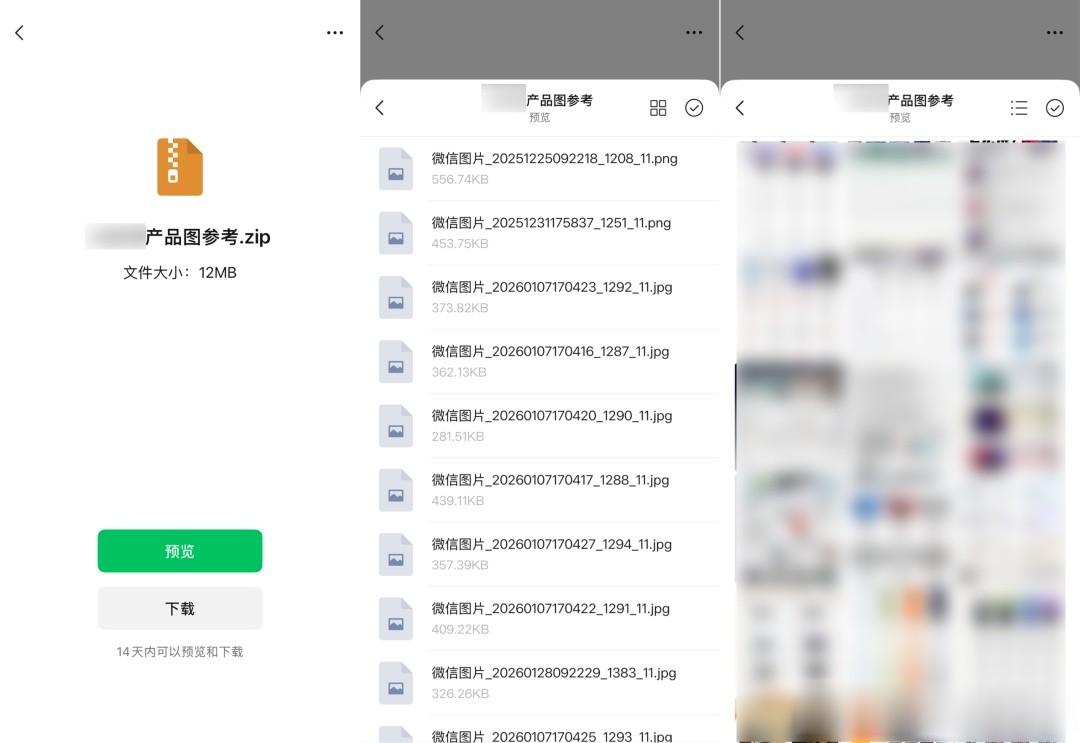Click the 产品图参考.zip file name
Viewport: 1080px width, 743px height.
pyautogui.click(x=208, y=237)
